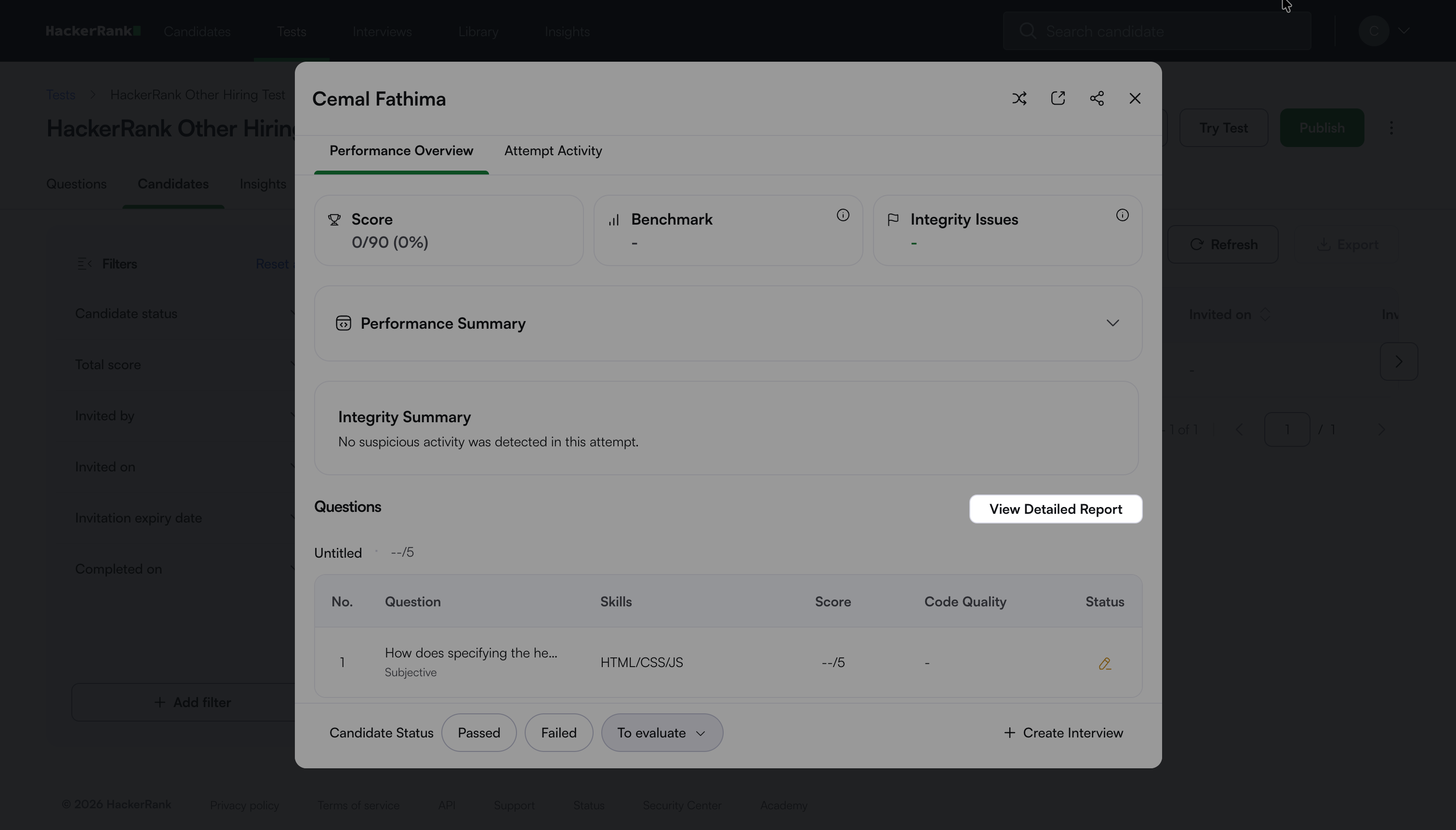Click the Performance Summary code icon
1456x830 pixels.
(344, 324)
